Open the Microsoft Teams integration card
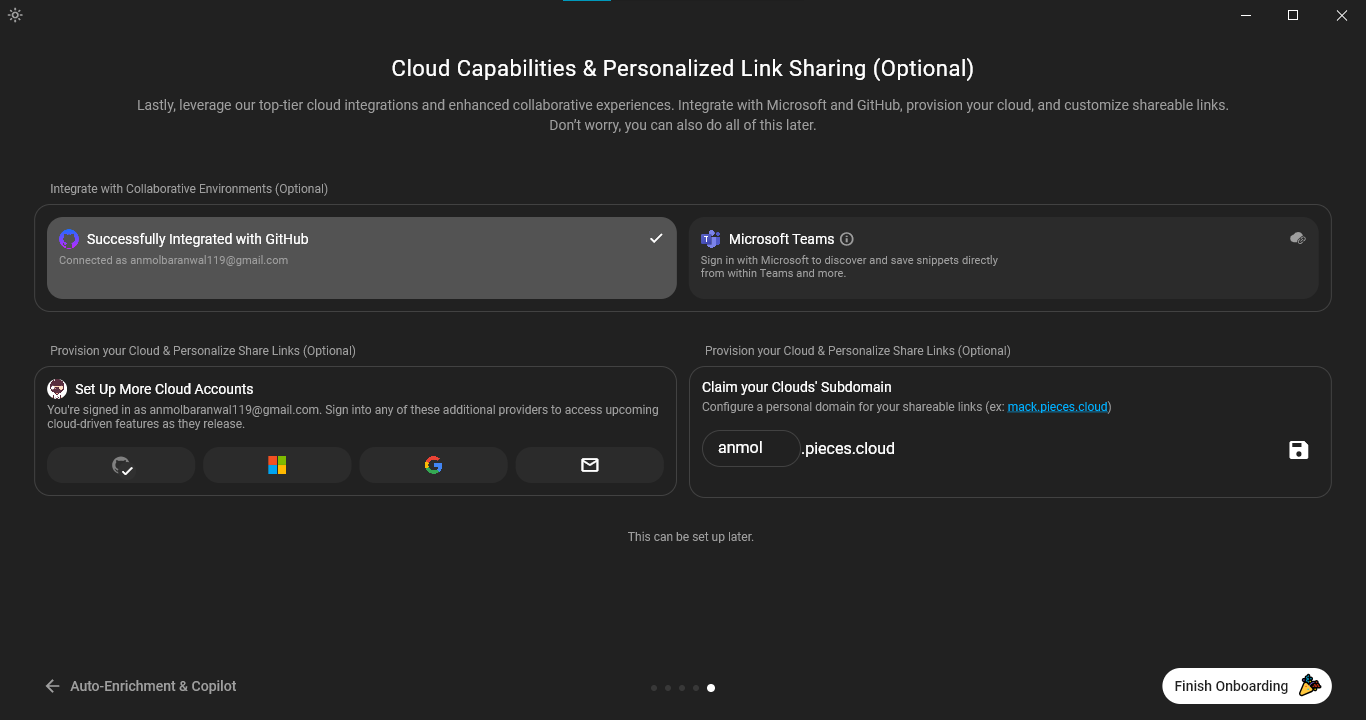This screenshot has height=720, width=1366. coord(1003,258)
